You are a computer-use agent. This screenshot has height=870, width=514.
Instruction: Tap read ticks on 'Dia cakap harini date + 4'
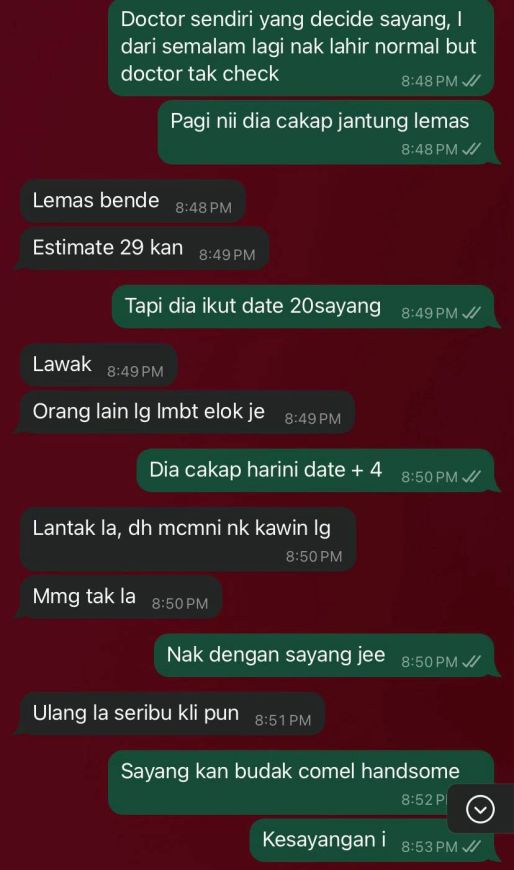click(471, 477)
